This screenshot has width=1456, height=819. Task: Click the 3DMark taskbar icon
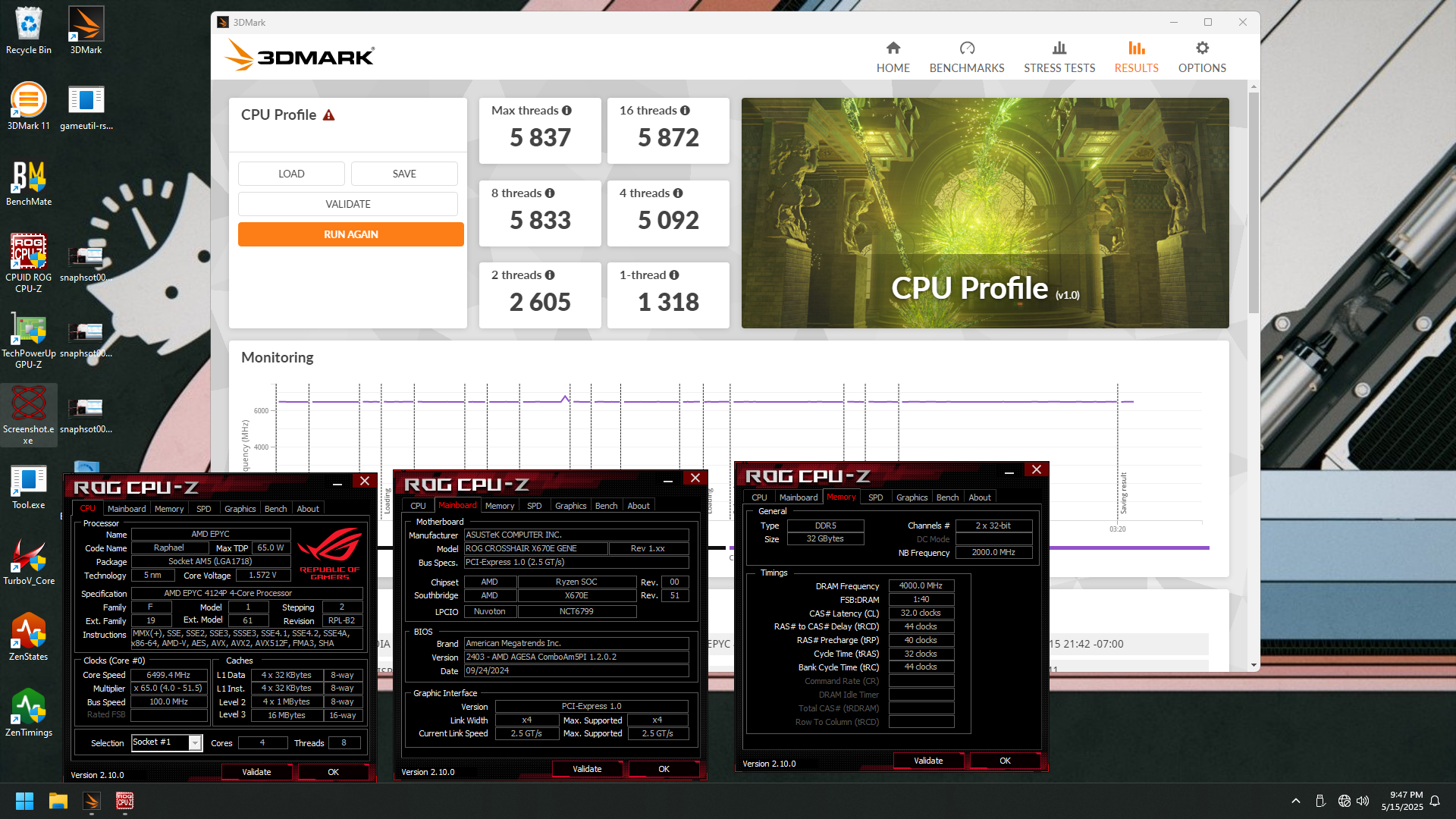coord(92,801)
